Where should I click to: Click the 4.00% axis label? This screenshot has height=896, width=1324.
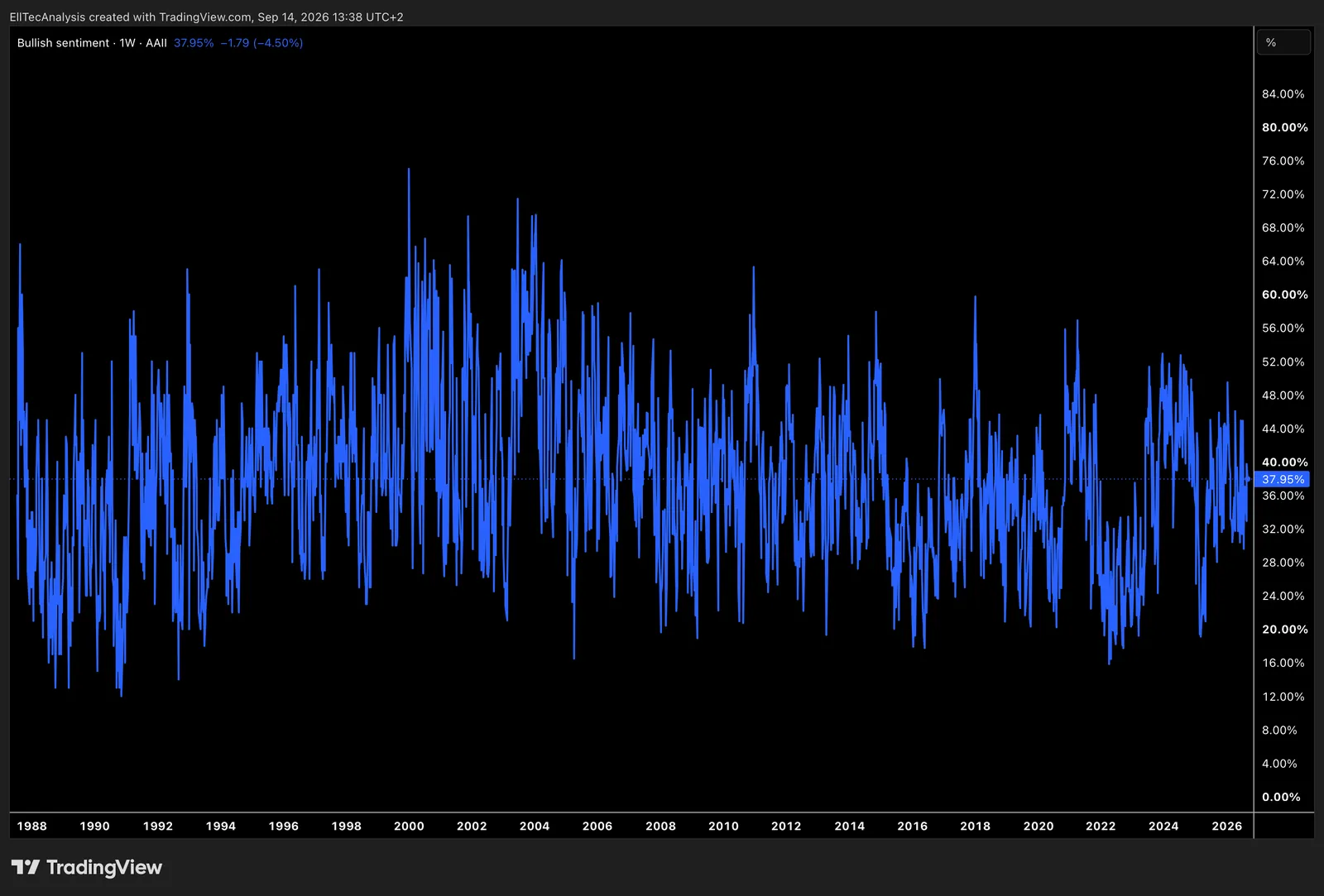[x=1279, y=764]
